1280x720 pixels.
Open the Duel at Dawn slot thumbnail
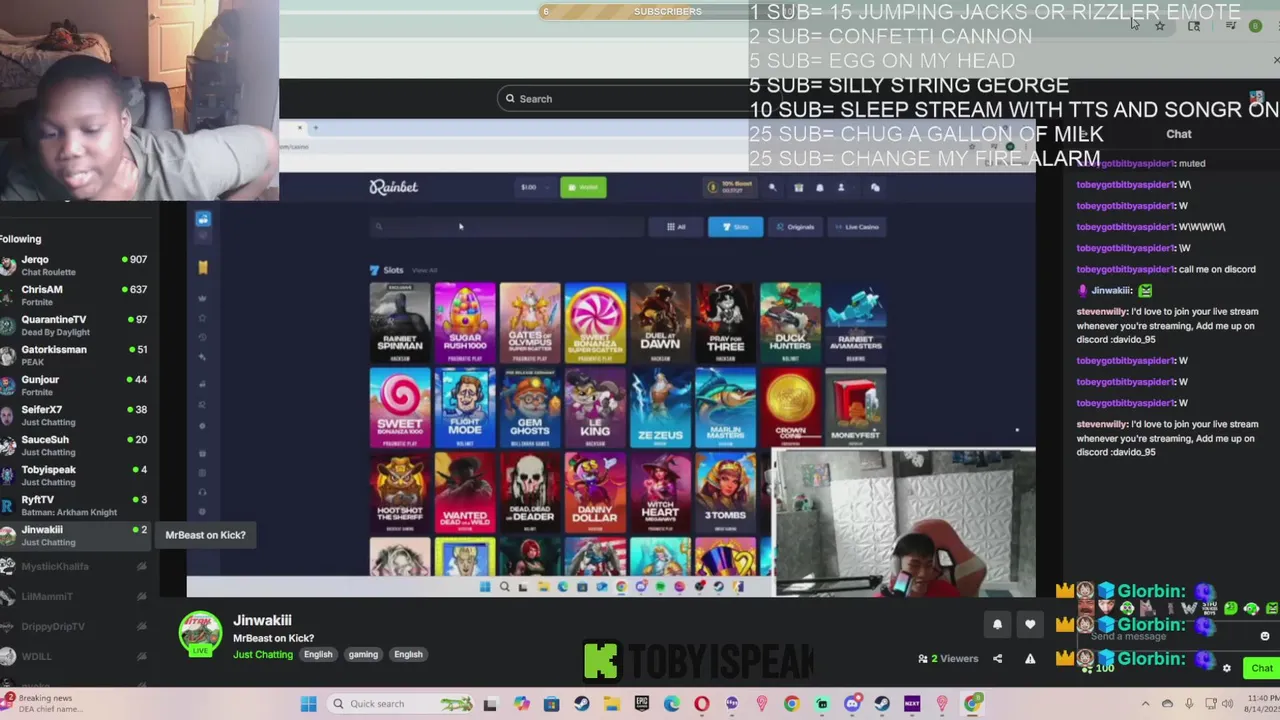(660, 322)
